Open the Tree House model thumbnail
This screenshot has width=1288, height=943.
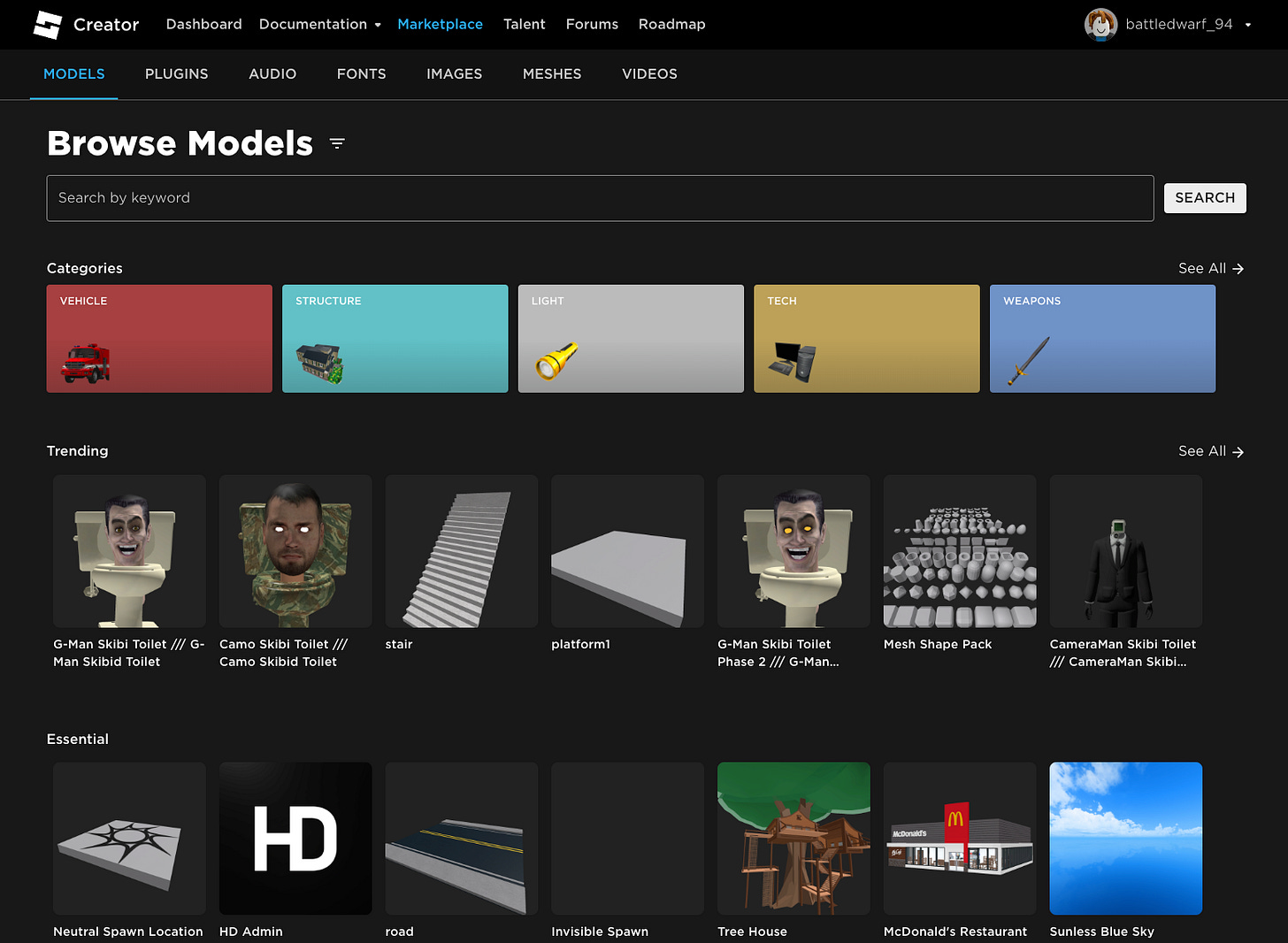click(793, 838)
